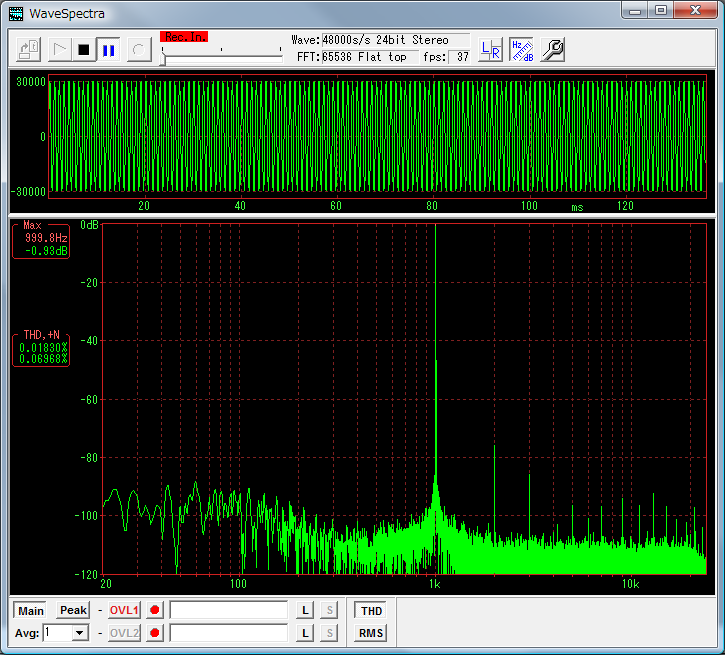Toggle the Hz/dB spectrum mode icon
The image size is (725, 655).
click(522, 50)
